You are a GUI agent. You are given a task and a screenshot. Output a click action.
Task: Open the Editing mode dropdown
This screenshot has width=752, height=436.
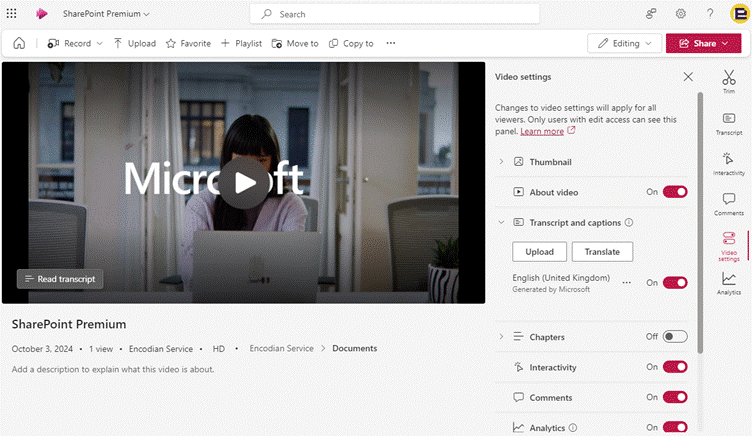[x=624, y=43]
